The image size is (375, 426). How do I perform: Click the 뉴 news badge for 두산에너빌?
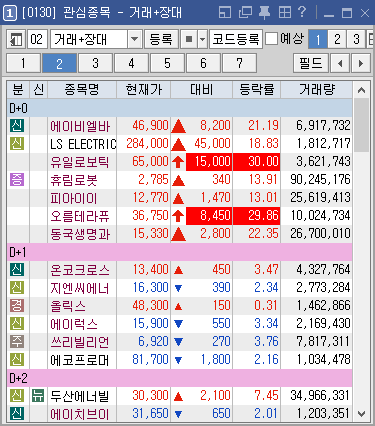(x=38, y=396)
